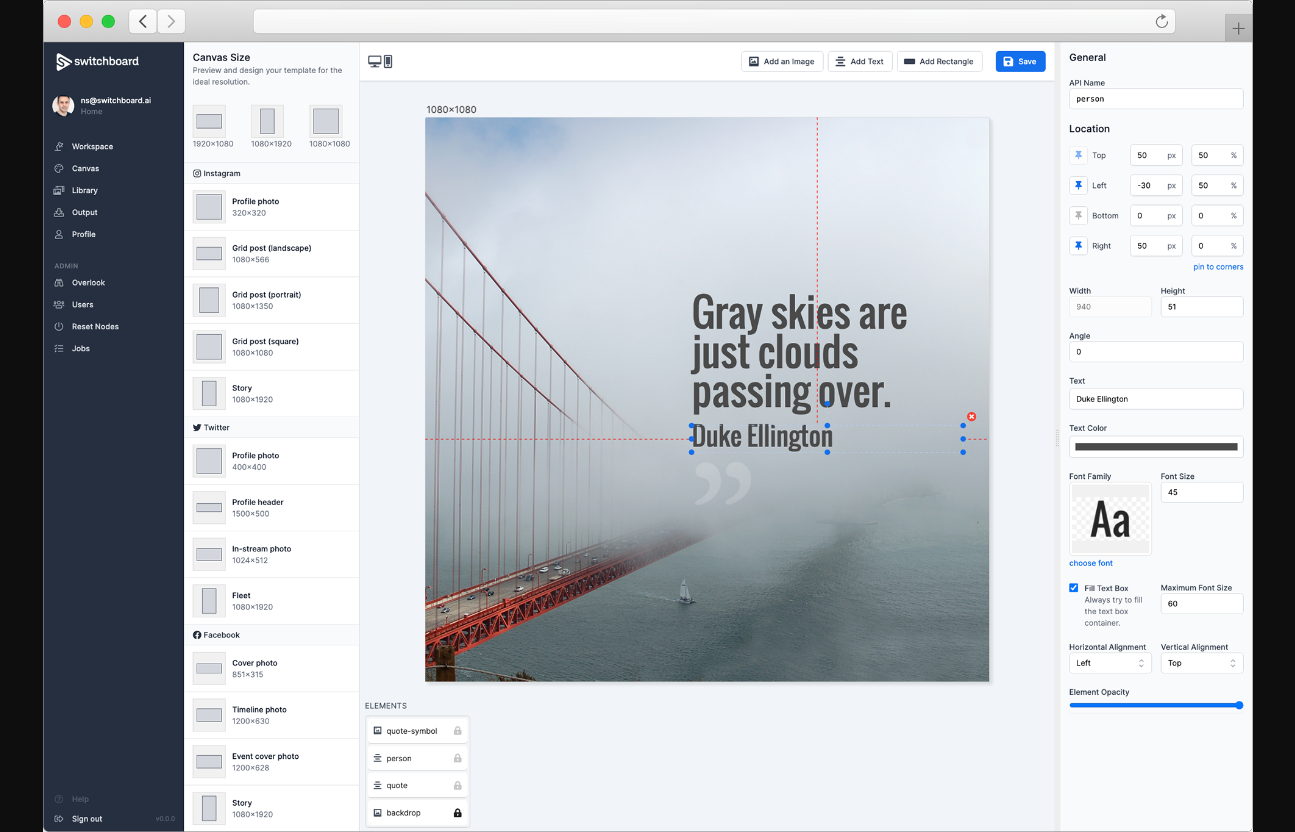Go to Reset Nodes admin page
Viewport: 1295px width, 832px height.
tap(95, 327)
